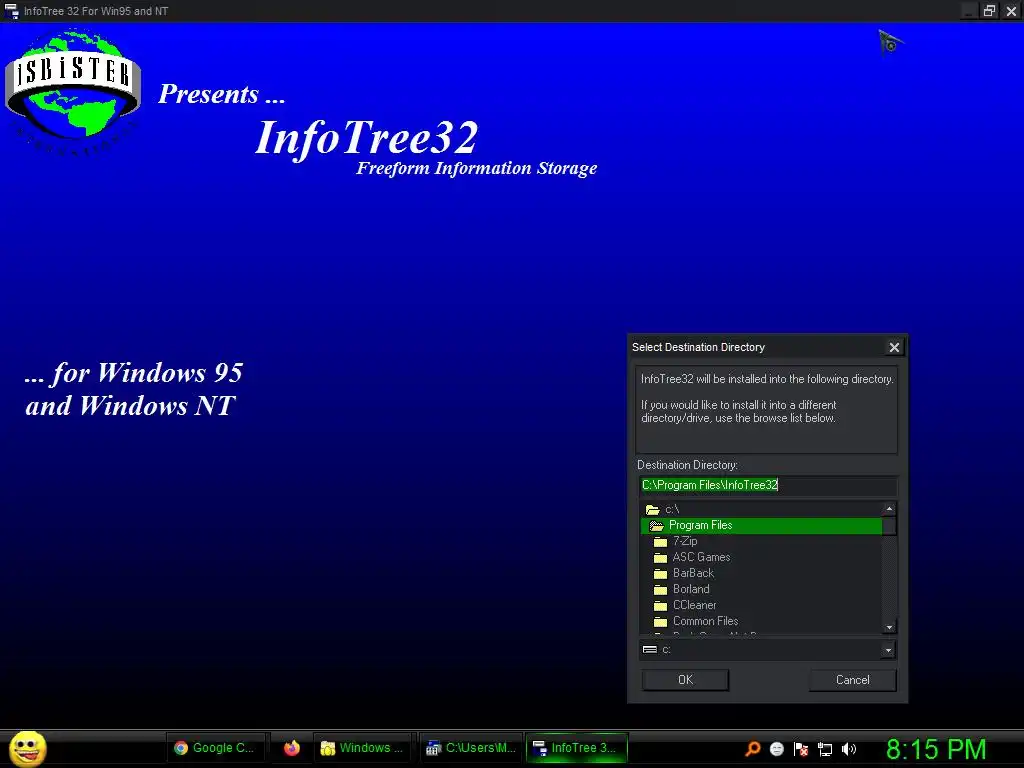Click the white round tray icon
1024x768 pixels.
[776, 749]
